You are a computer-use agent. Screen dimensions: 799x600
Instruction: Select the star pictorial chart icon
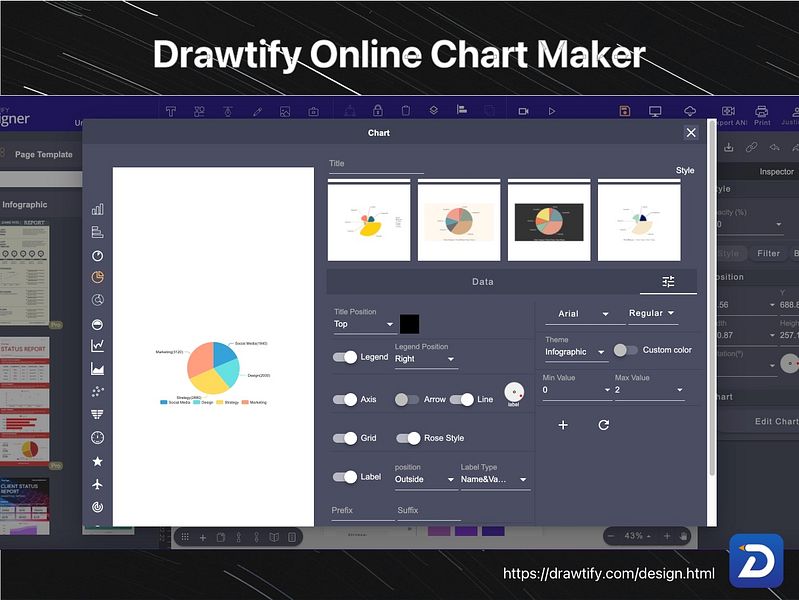click(x=97, y=461)
